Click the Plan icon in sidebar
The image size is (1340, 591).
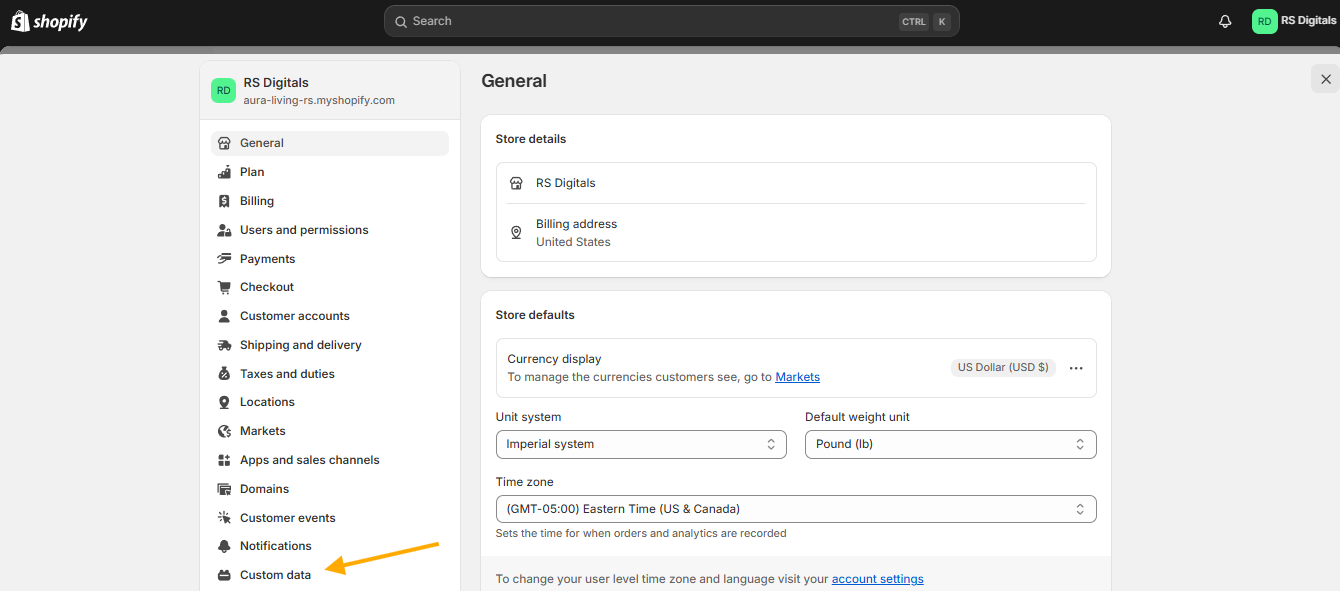point(224,172)
